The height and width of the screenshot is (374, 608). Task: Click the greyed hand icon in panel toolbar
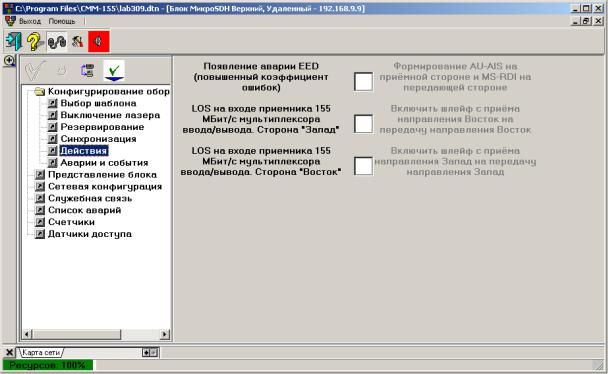[x=61, y=71]
